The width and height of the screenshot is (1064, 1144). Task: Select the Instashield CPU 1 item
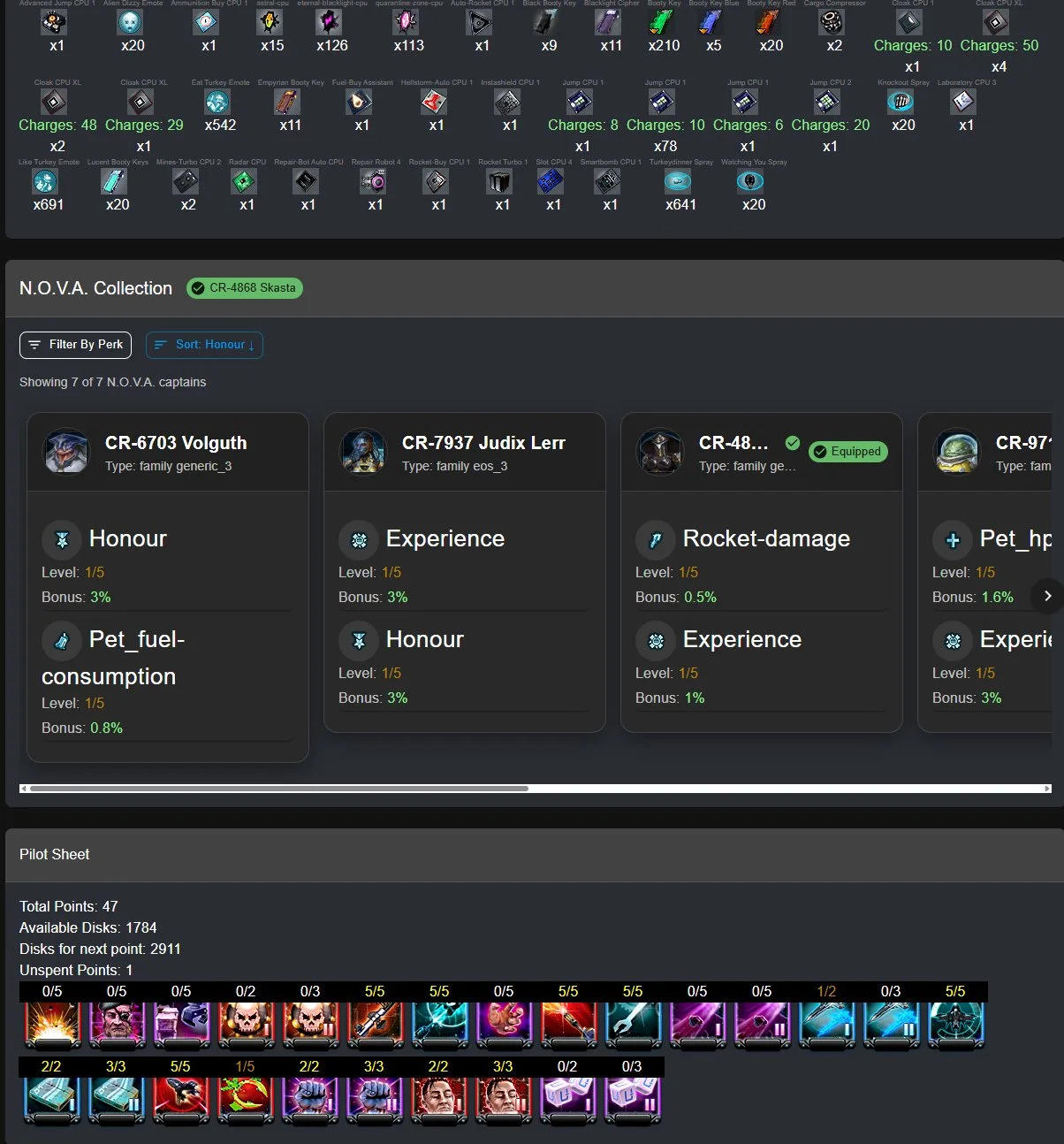[507, 102]
